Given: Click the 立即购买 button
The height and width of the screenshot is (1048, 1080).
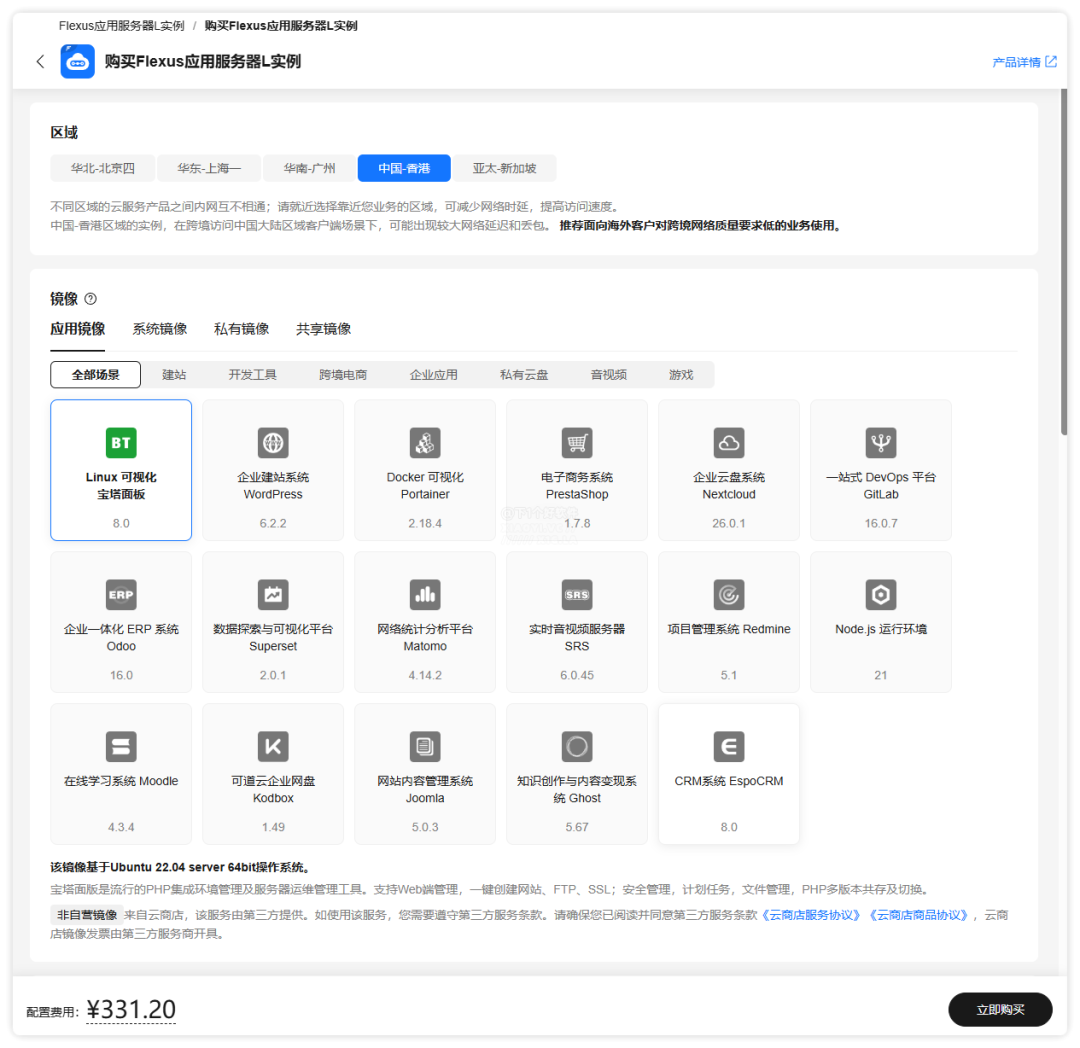Looking at the screenshot, I should (x=1000, y=1009).
